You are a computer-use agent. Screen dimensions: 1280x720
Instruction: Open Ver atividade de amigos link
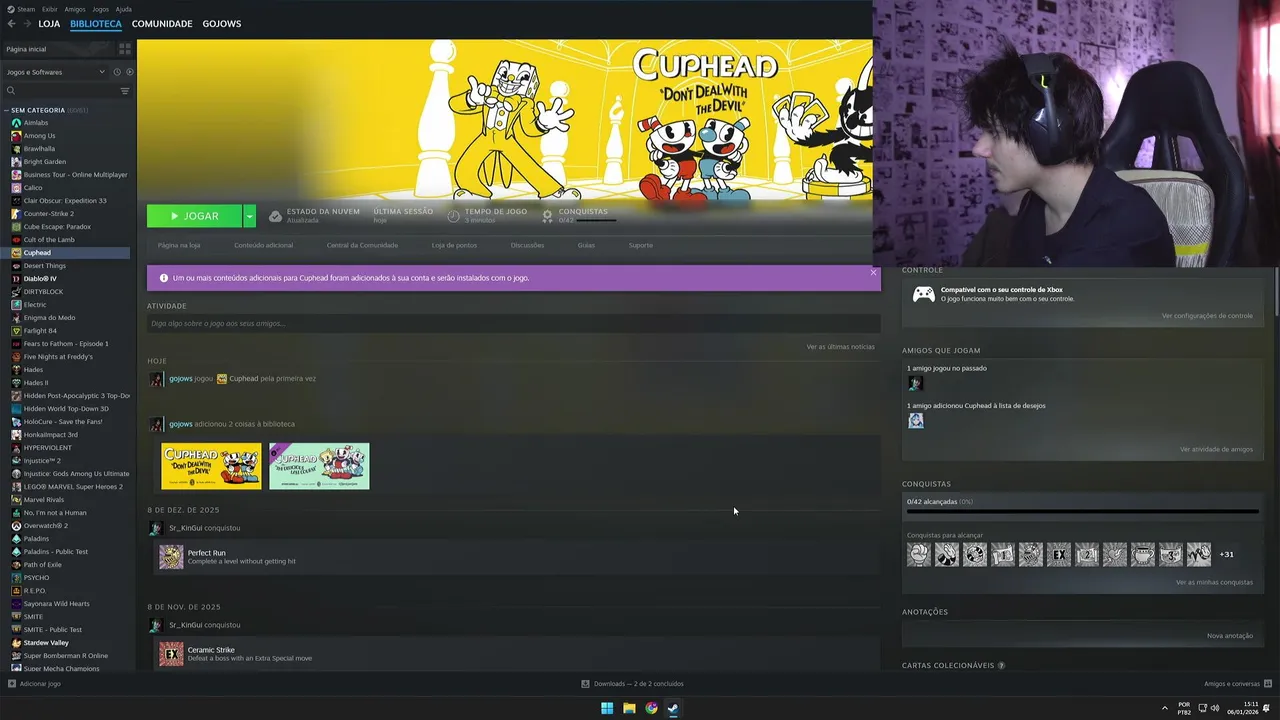pos(1216,449)
